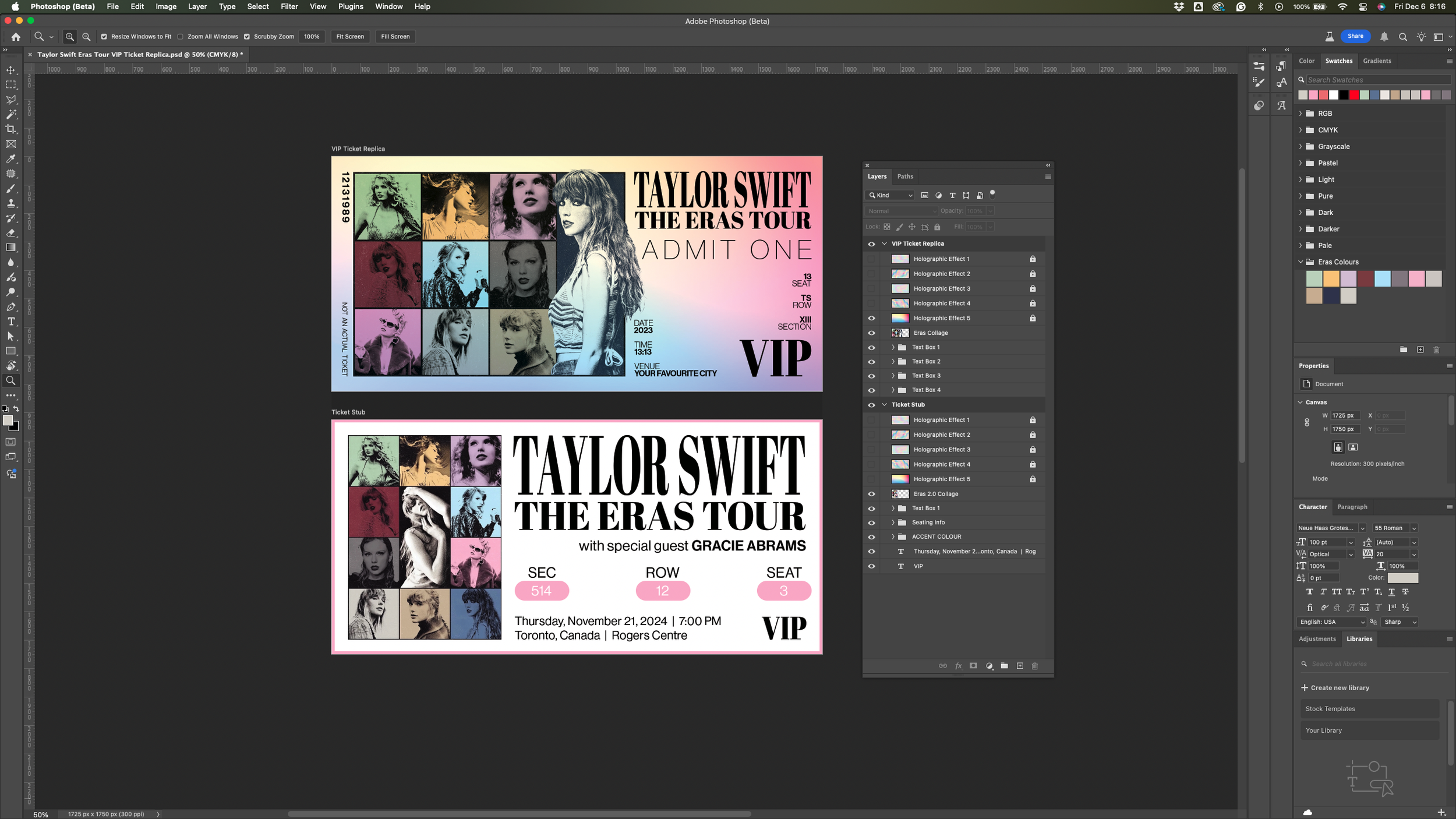1456x819 pixels.
Task: Select the Move tool
Action: (x=10, y=70)
